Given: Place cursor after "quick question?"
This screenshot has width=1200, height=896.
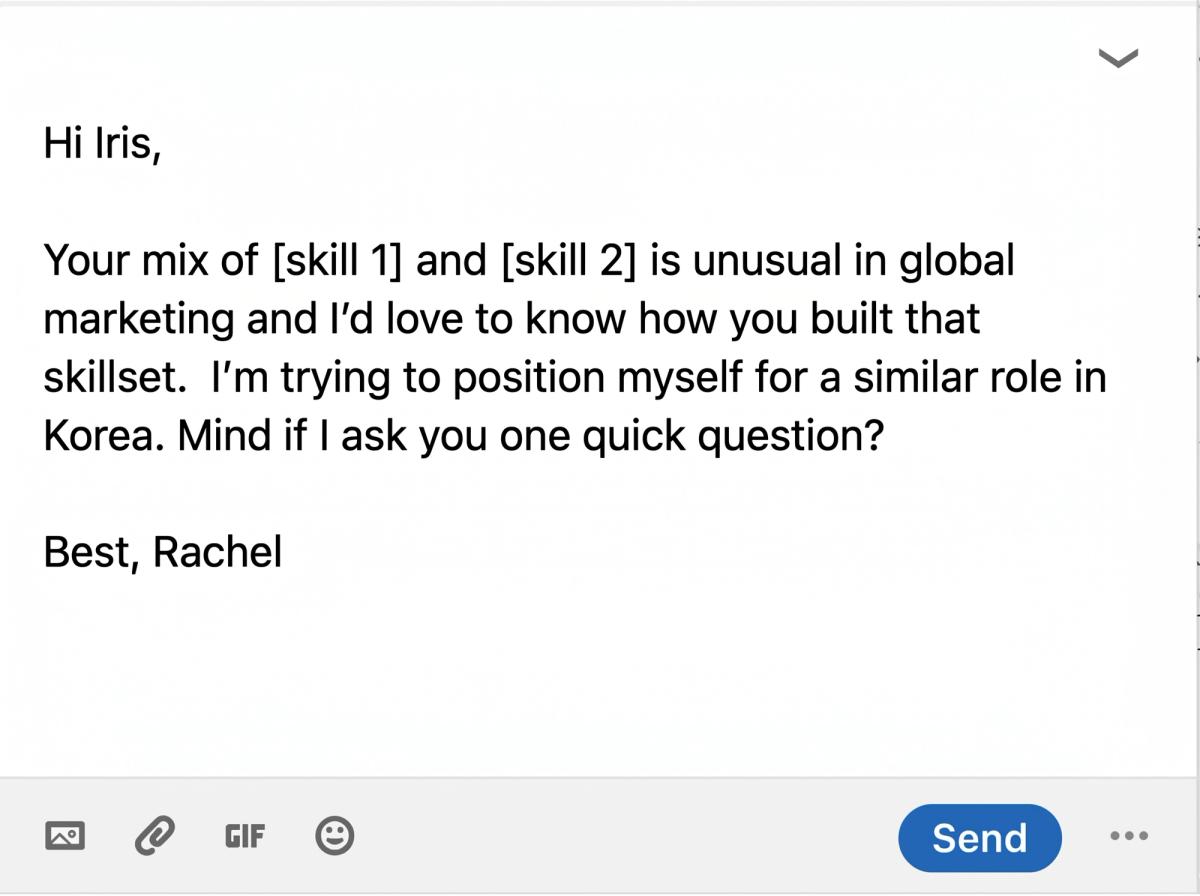Looking at the screenshot, I should click(x=885, y=437).
